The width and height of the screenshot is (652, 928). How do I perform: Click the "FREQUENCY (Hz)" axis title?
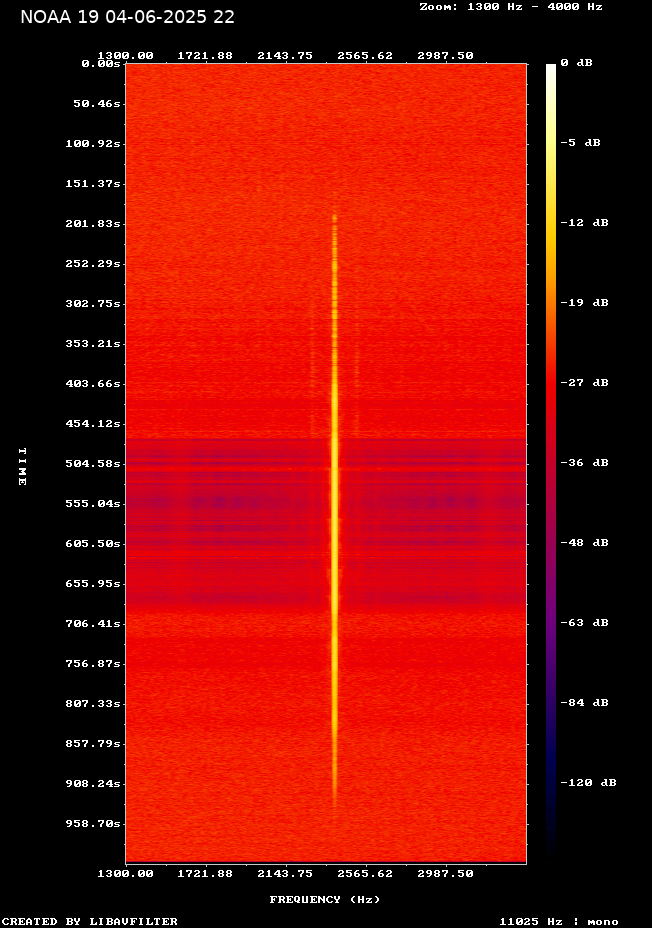tap(325, 900)
